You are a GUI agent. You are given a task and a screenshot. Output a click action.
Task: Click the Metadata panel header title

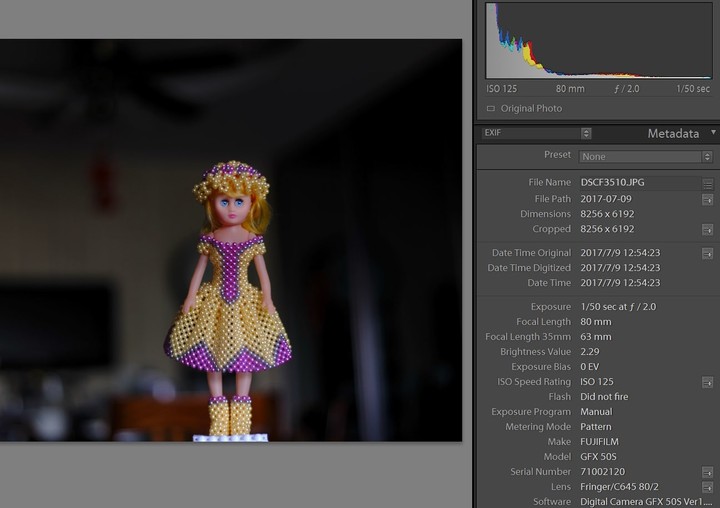click(x=672, y=133)
